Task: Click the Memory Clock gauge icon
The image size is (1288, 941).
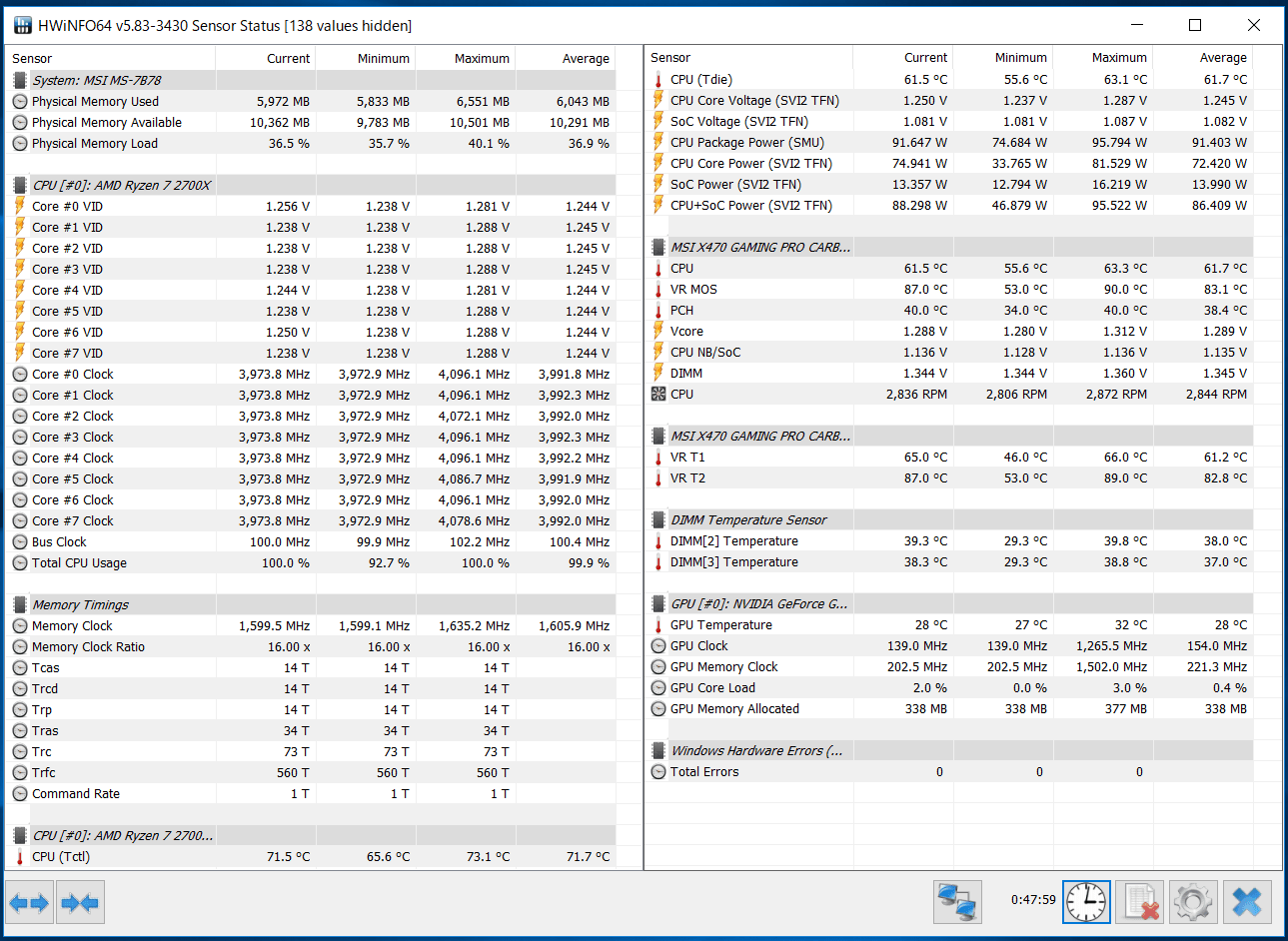Action: coord(20,626)
